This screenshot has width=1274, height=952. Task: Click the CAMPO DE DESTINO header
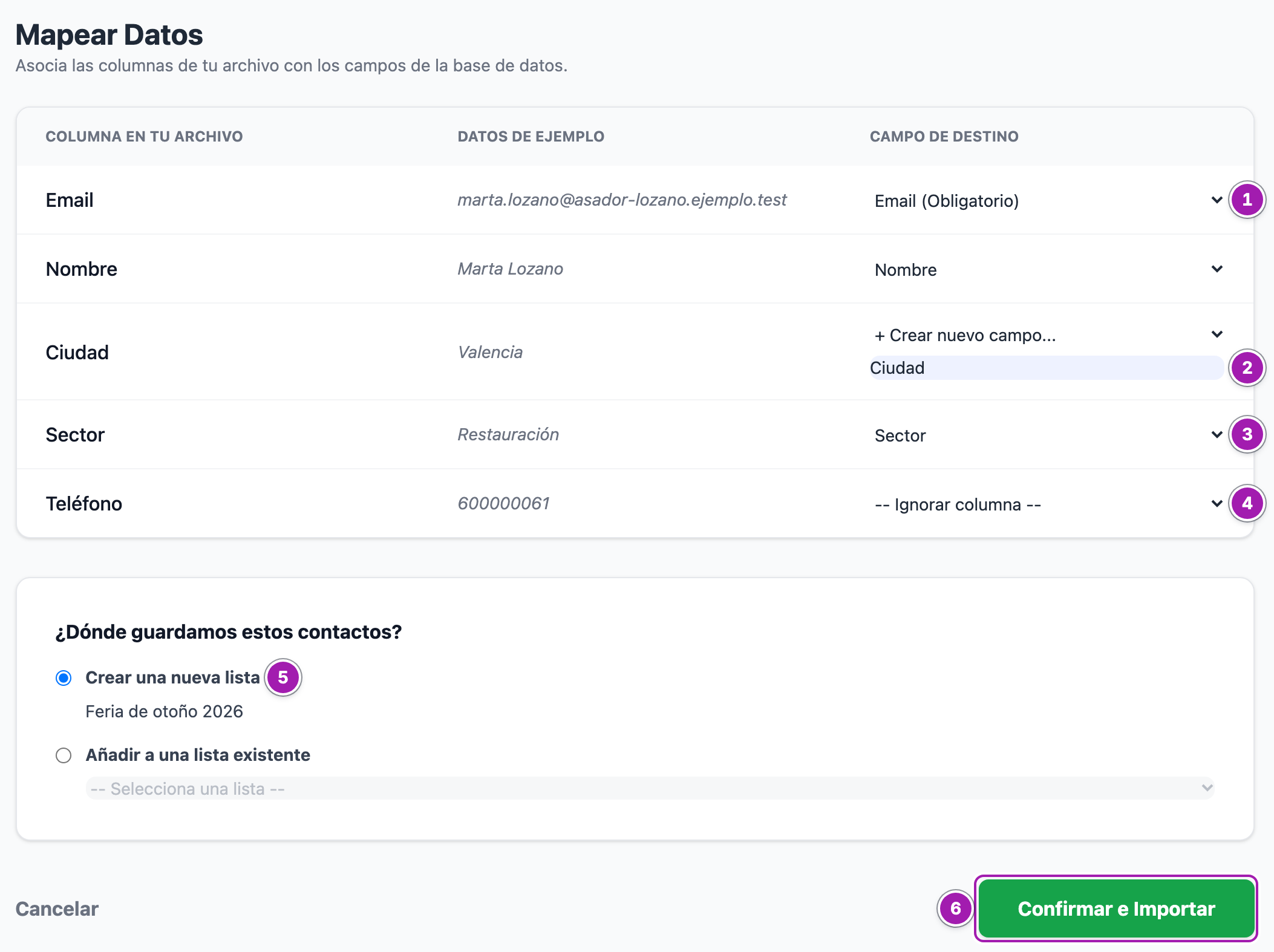944,136
